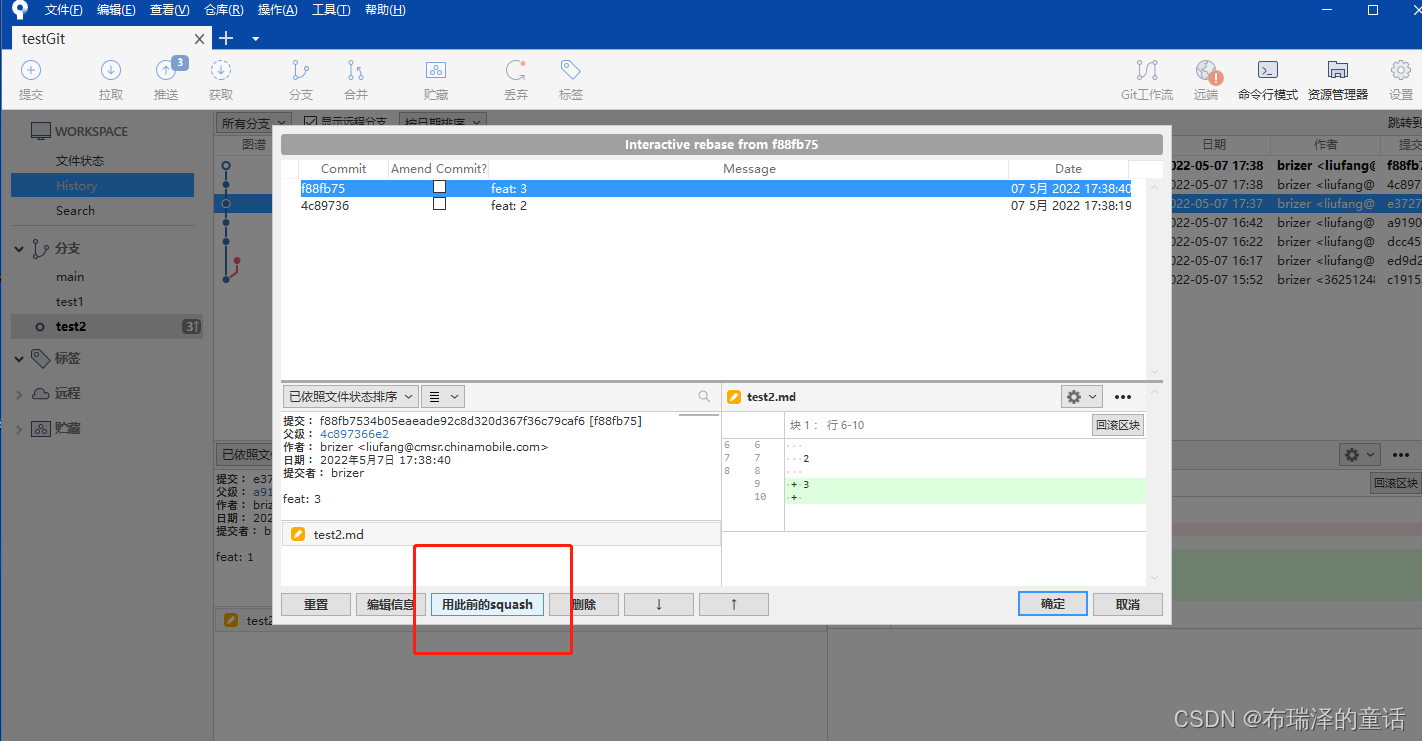This screenshot has width=1422, height=741.
Task: Open the 帮助(H) menu
Action: pyautogui.click(x=385, y=10)
